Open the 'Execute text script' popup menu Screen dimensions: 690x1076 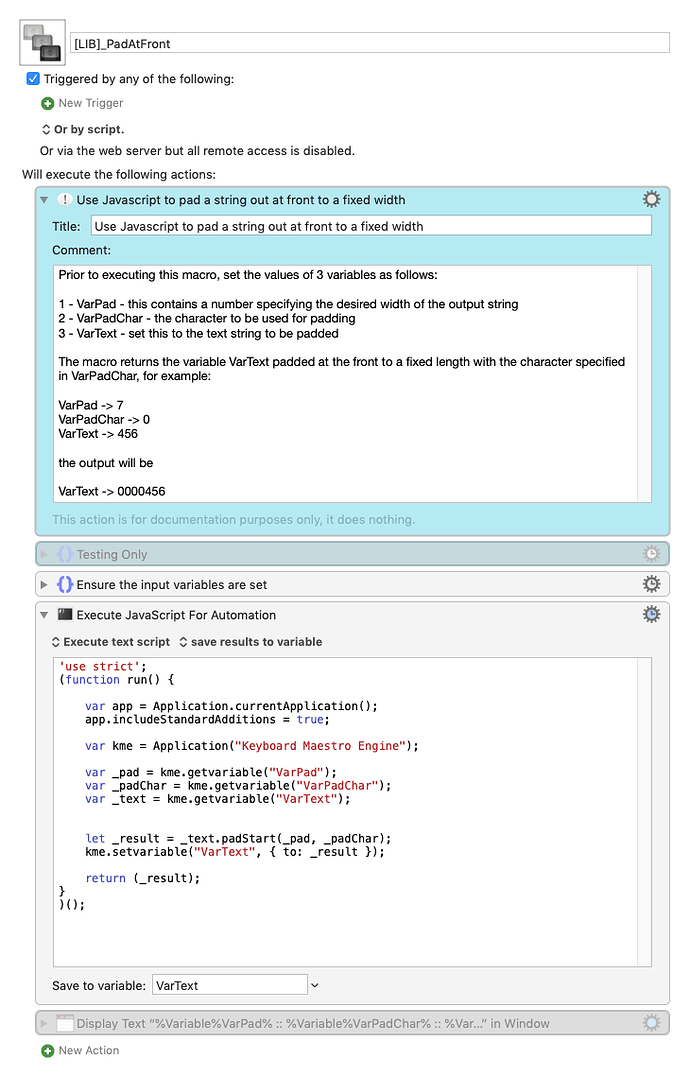[111, 642]
